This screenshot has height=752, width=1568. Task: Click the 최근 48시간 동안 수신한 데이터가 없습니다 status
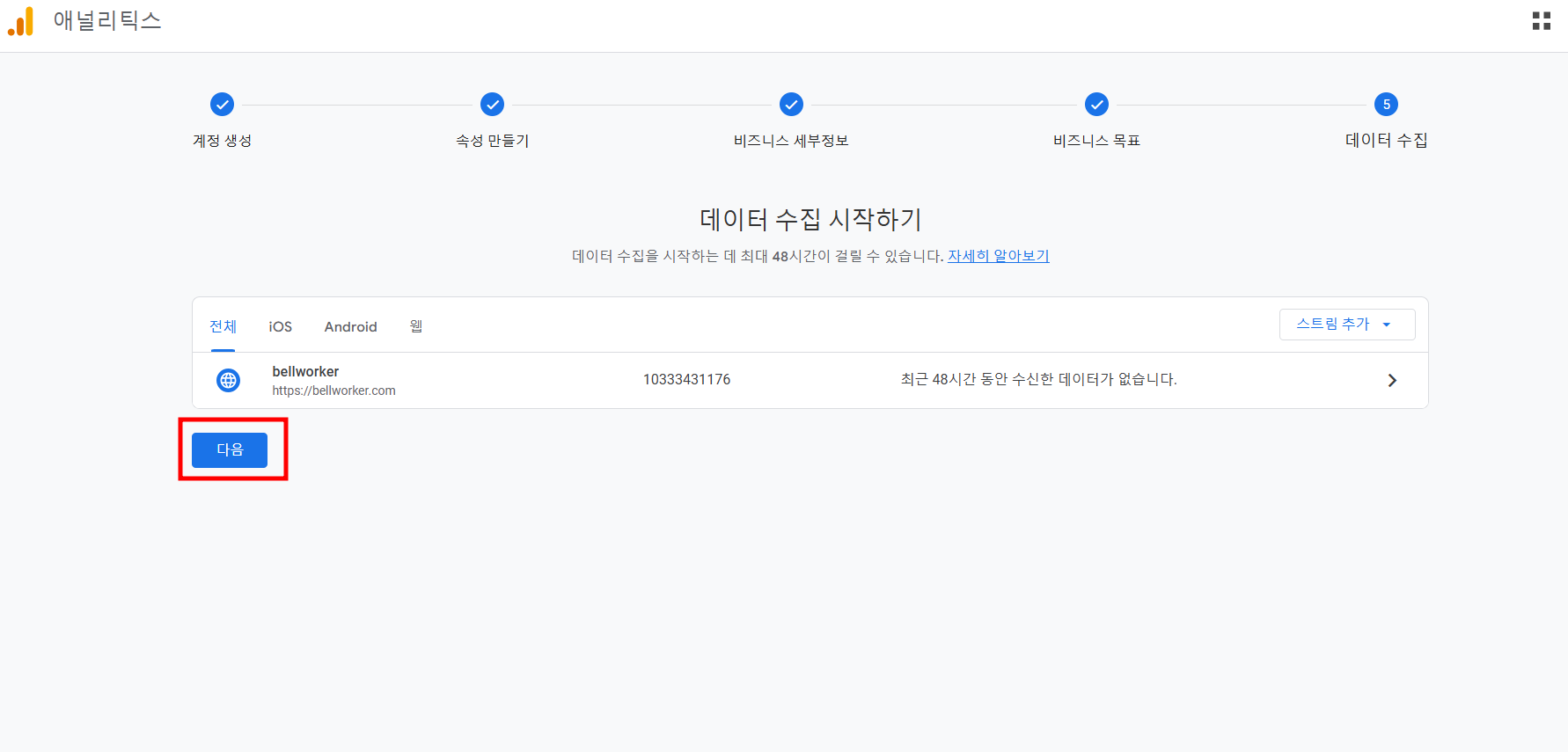[x=1038, y=379]
